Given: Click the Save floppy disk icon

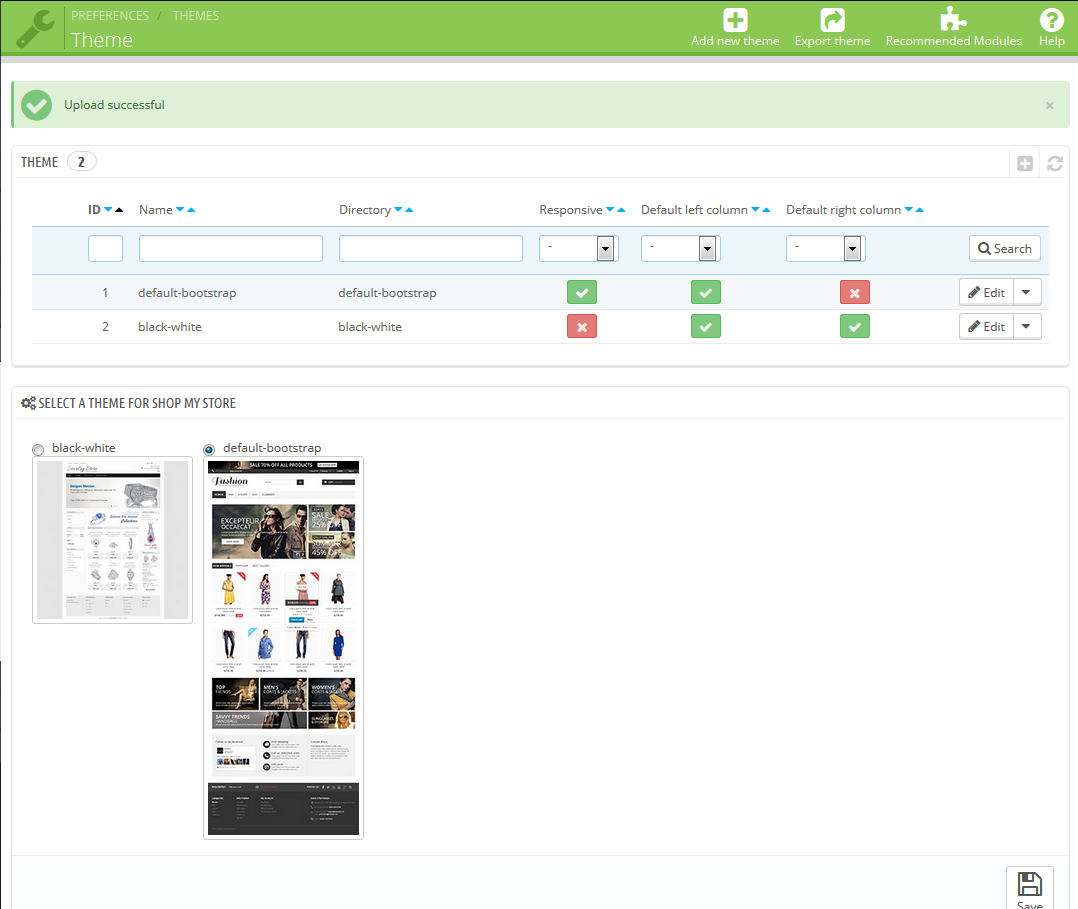Looking at the screenshot, I should click(x=1029, y=885).
